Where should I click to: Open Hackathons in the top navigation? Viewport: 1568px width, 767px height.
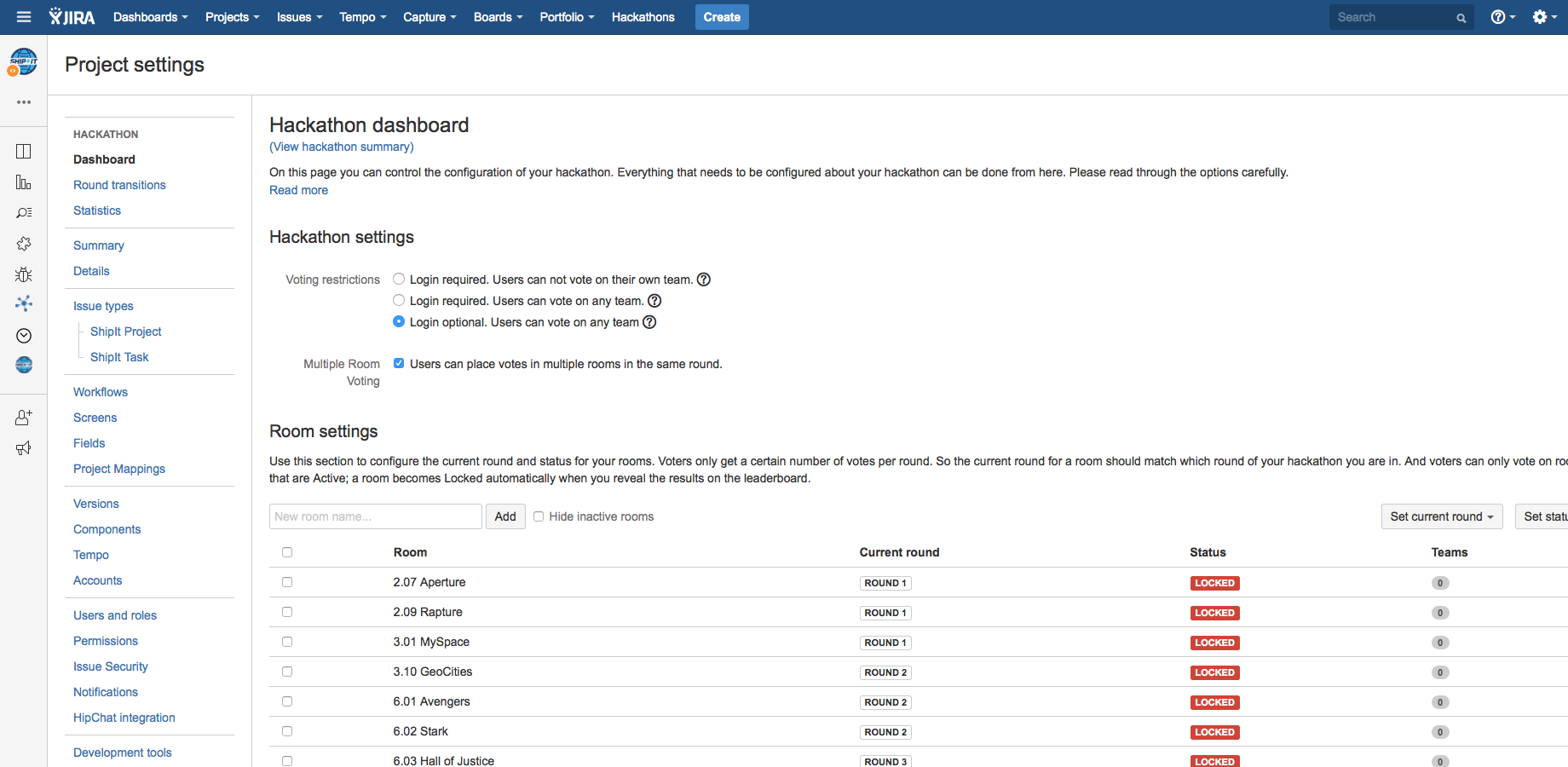click(x=643, y=17)
